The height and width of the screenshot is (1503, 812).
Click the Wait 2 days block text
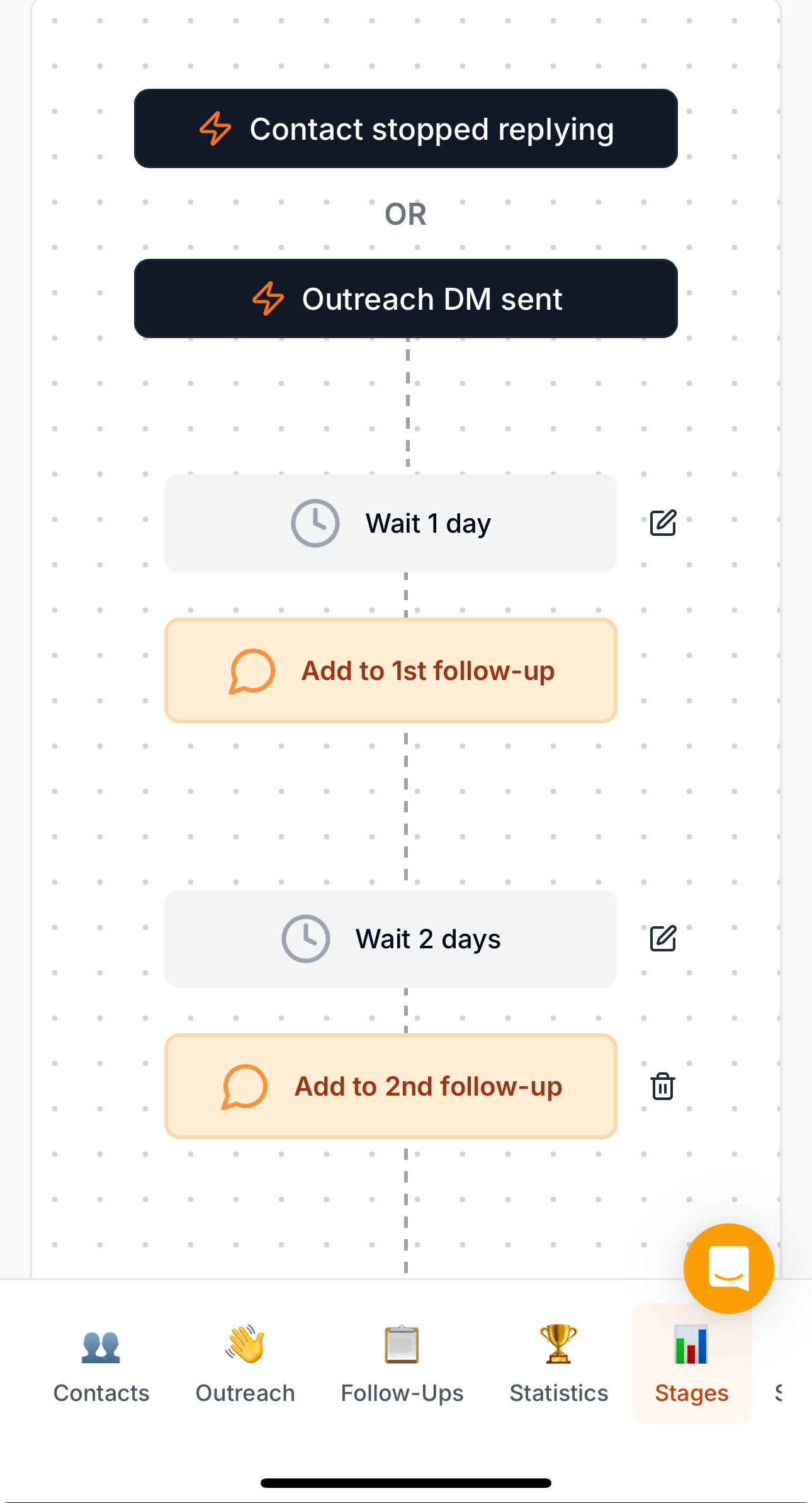428,939
